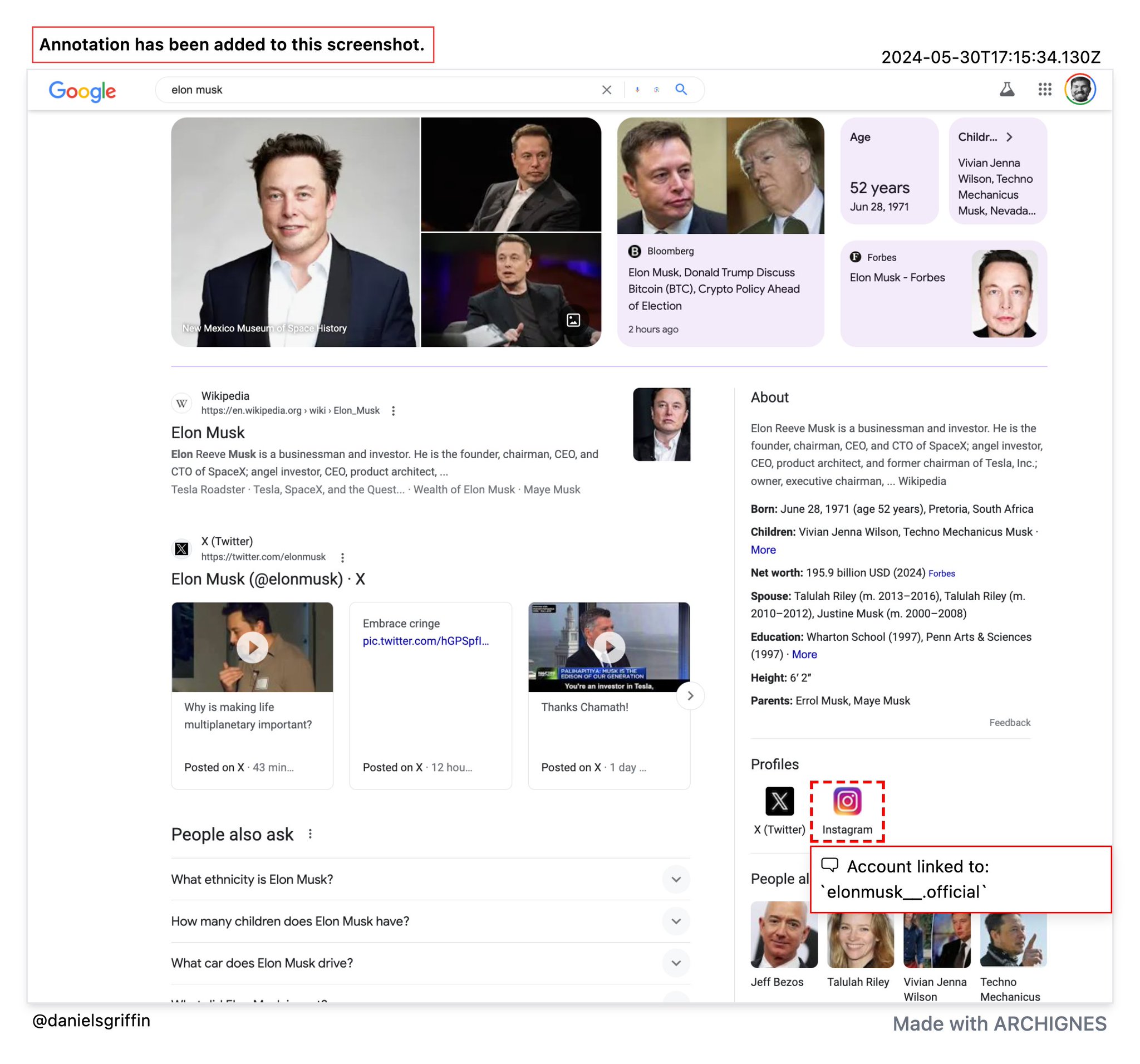Select Vivian Jenna Wilson thumbnail
The image size is (1140, 1064).
(937, 941)
